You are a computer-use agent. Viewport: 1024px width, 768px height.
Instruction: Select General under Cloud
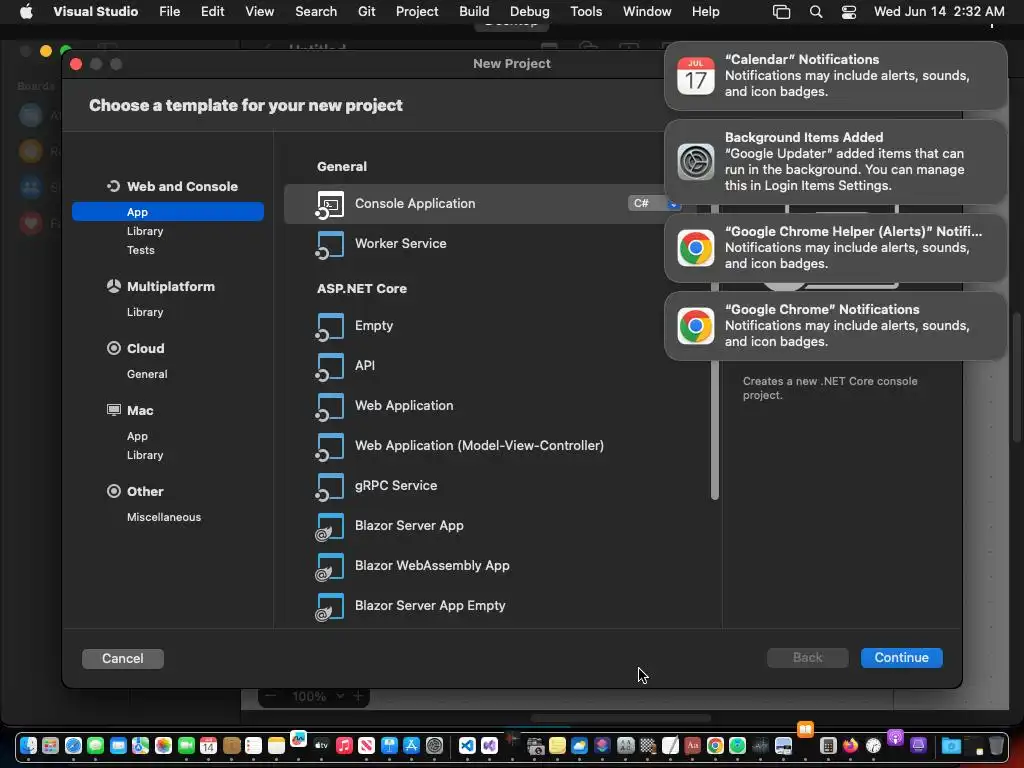pyautogui.click(x=147, y=374)
